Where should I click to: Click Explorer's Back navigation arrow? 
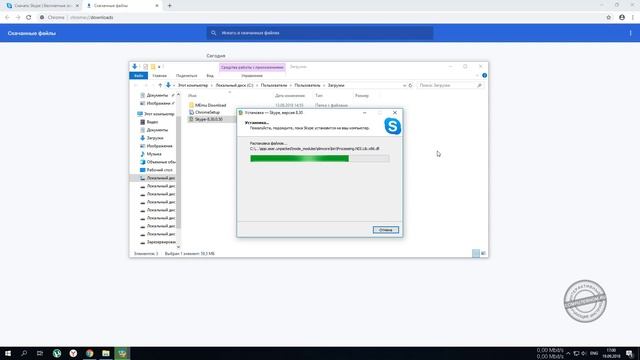click(136, 85)
